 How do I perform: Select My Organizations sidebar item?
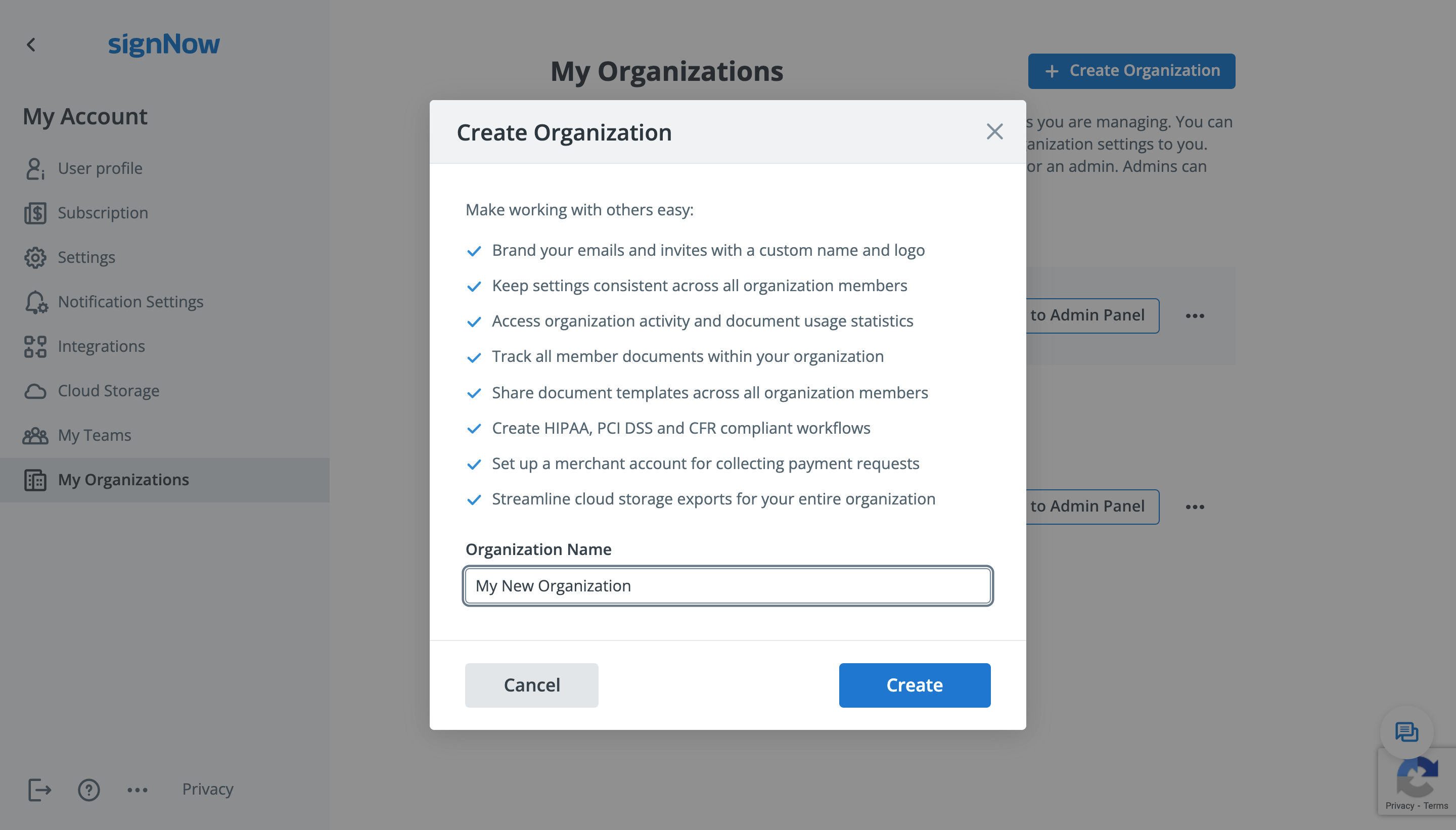123,480
